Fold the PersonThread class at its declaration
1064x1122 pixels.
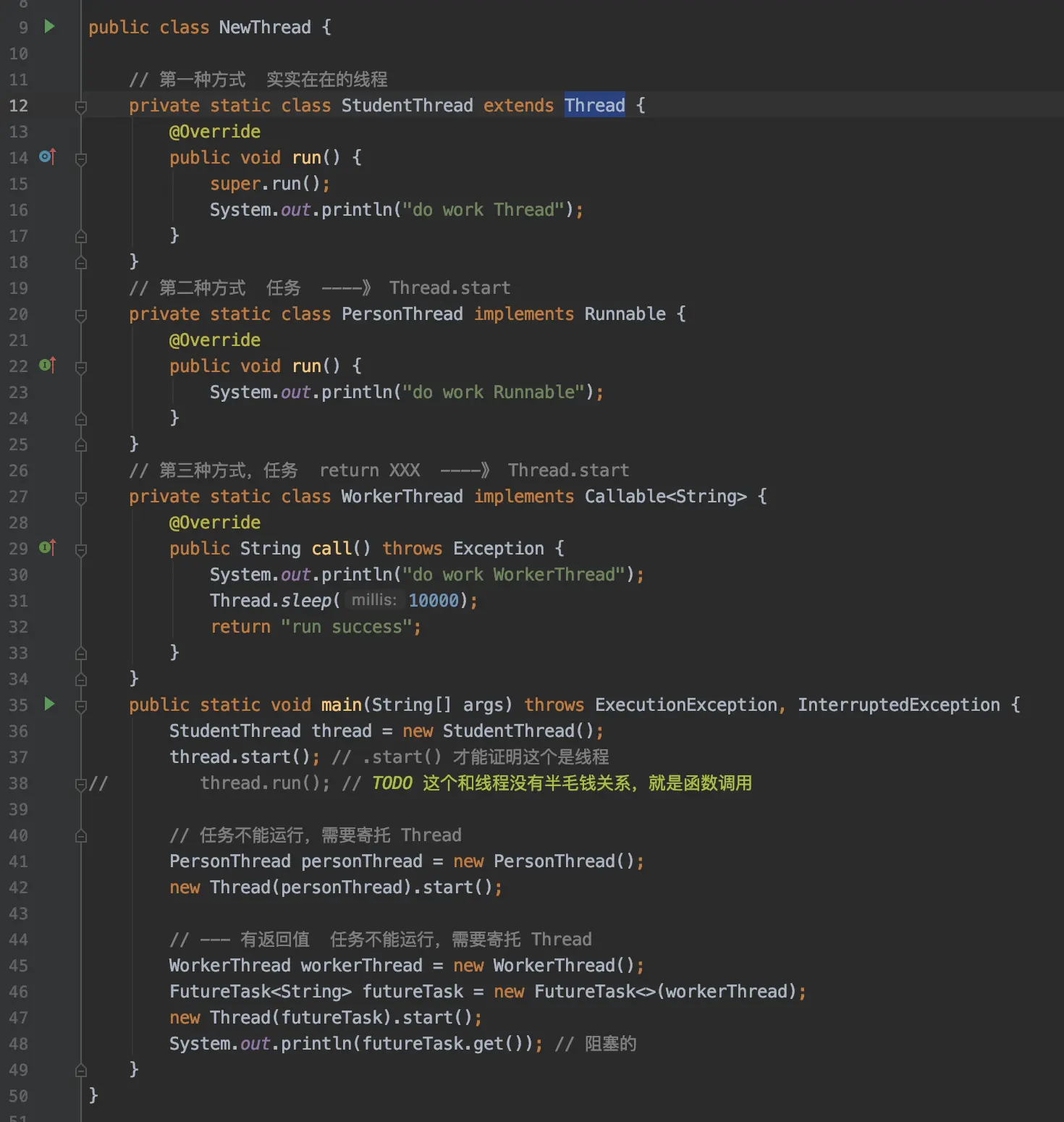pos(81,315)
